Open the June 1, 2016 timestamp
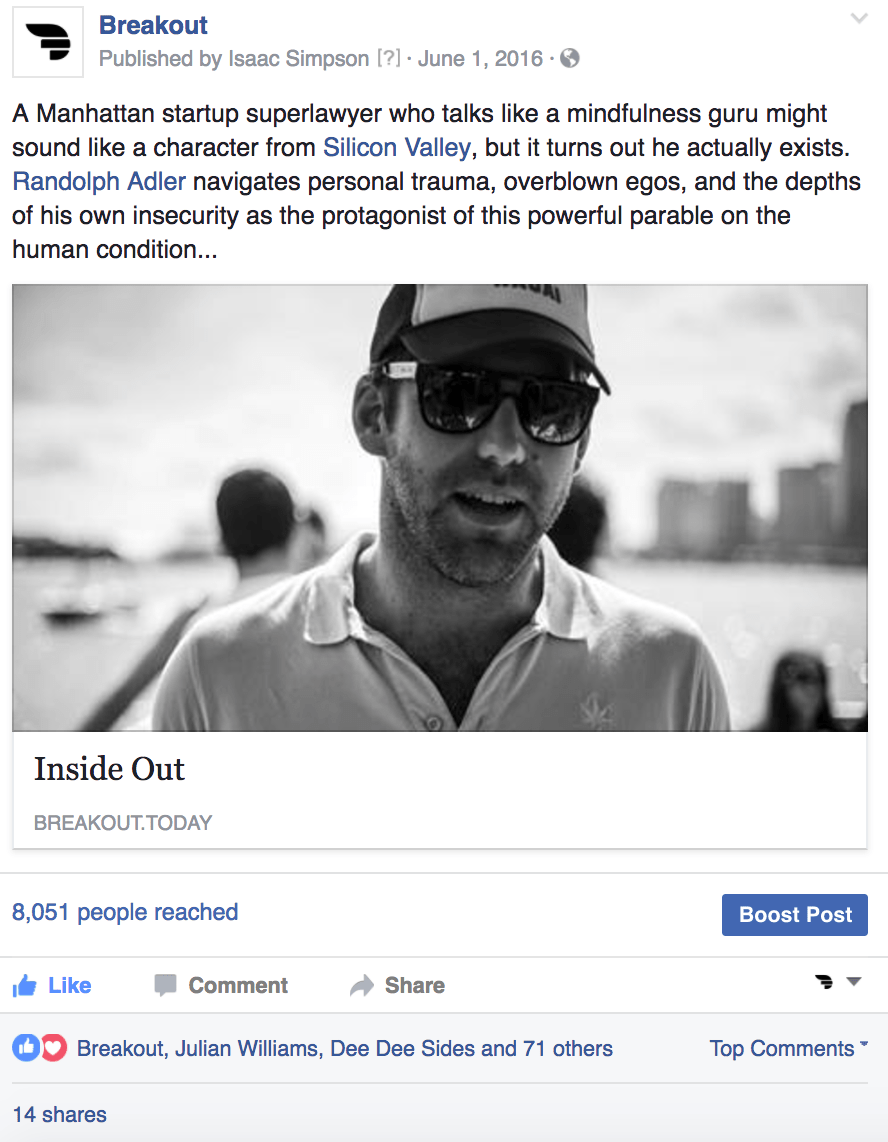The height and width of the screenshot is (1142, 888). [481, 58]
